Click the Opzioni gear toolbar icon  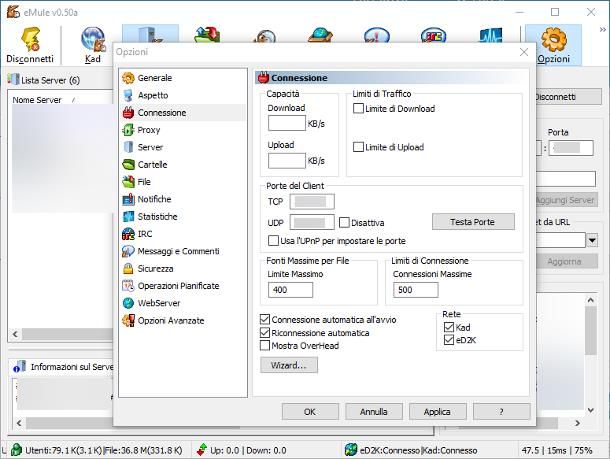tap(554, 39)
